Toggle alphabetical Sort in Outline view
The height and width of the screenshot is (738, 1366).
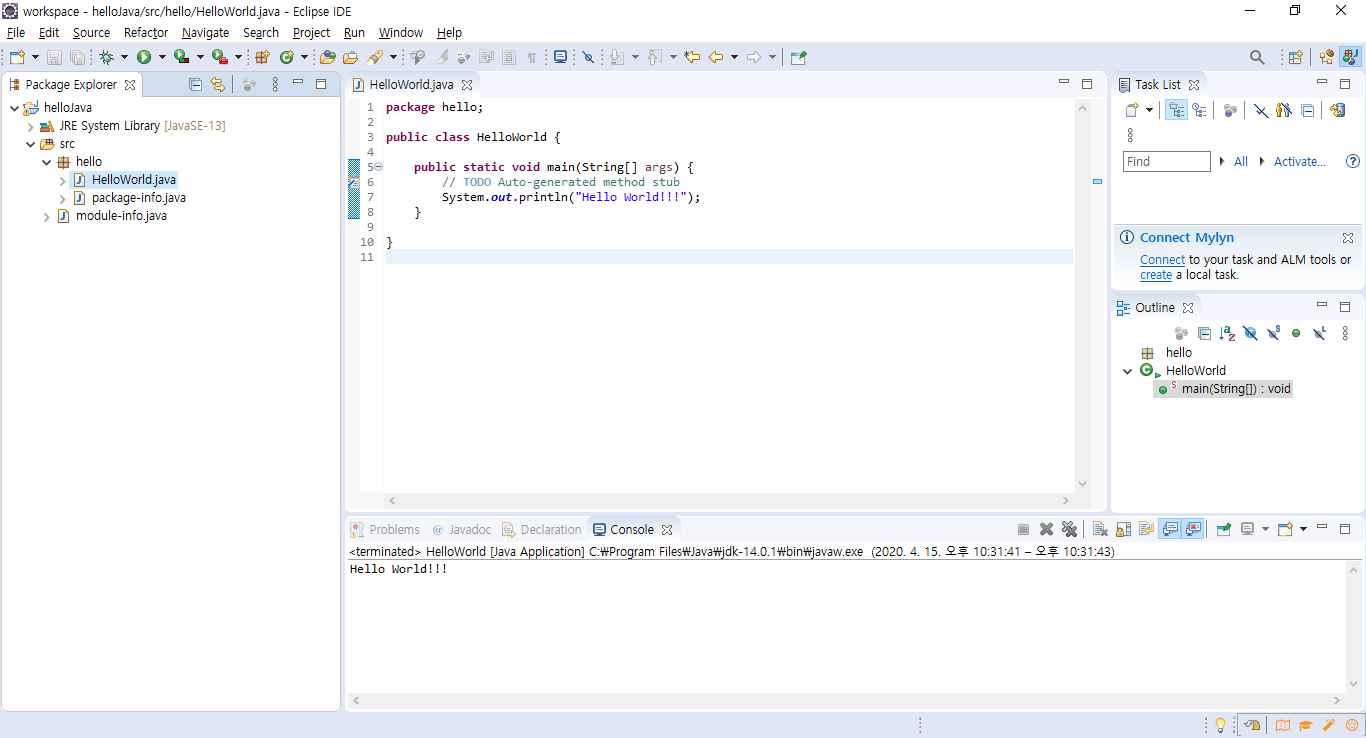1227,333
